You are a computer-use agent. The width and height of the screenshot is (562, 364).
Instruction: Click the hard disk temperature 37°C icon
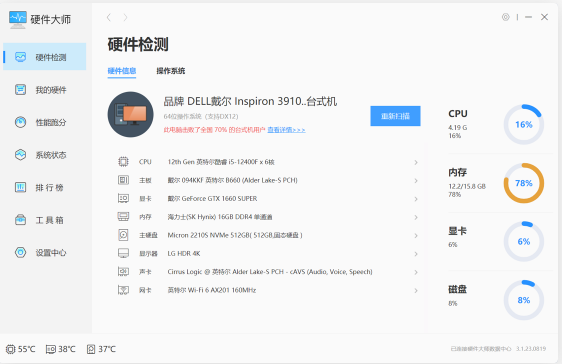[91, 349]
